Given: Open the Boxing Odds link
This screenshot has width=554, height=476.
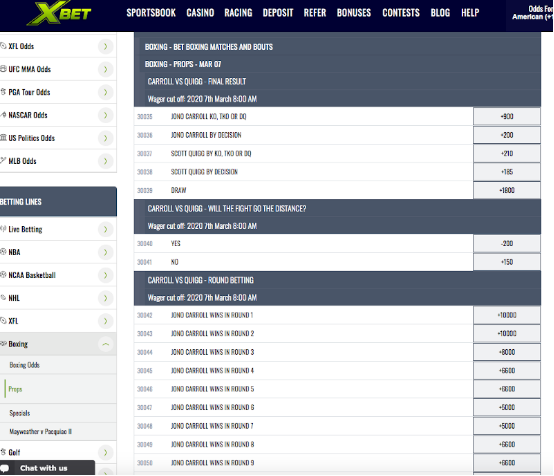Looking at the screenshot, I should [24, 365].
